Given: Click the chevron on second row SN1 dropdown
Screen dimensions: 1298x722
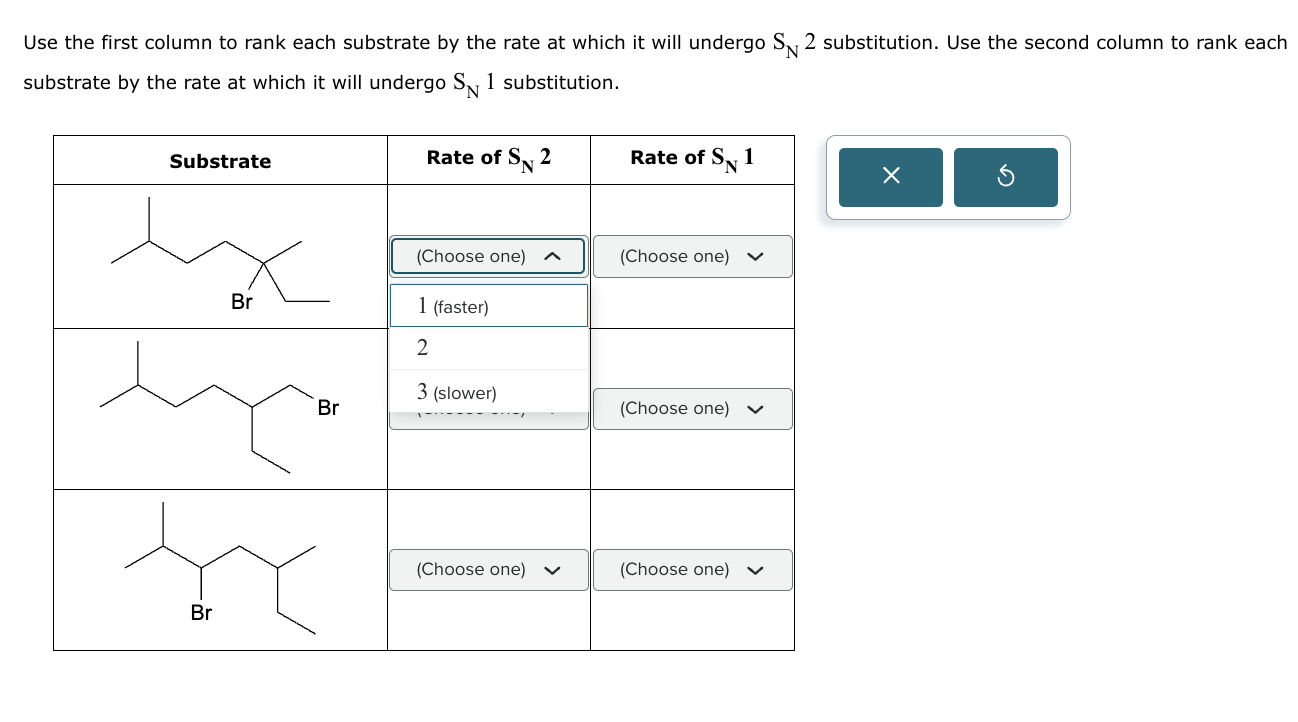Looking at the screenshot, I should 757,408.
